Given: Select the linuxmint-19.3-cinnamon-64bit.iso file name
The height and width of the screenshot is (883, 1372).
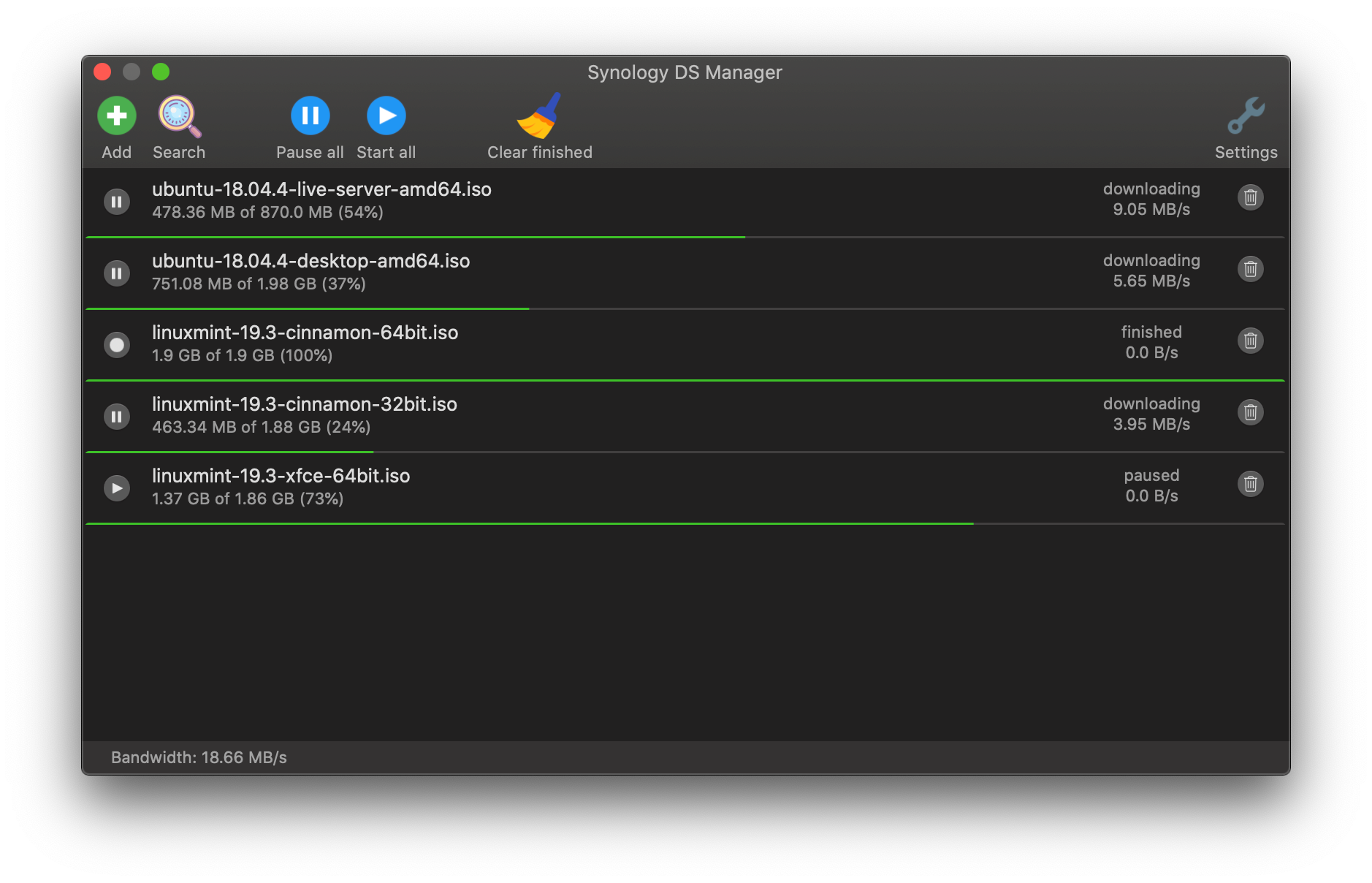Looking at the screenshot, I should coord(305,333).
